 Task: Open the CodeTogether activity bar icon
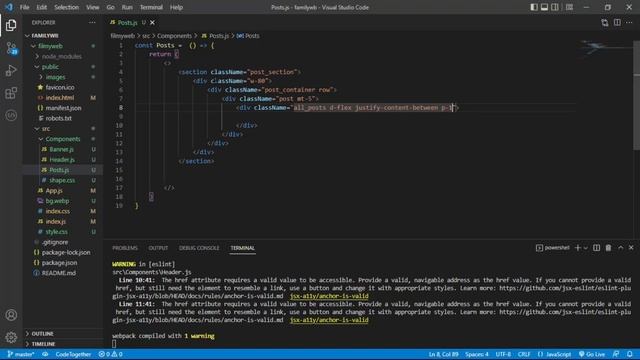11,116
